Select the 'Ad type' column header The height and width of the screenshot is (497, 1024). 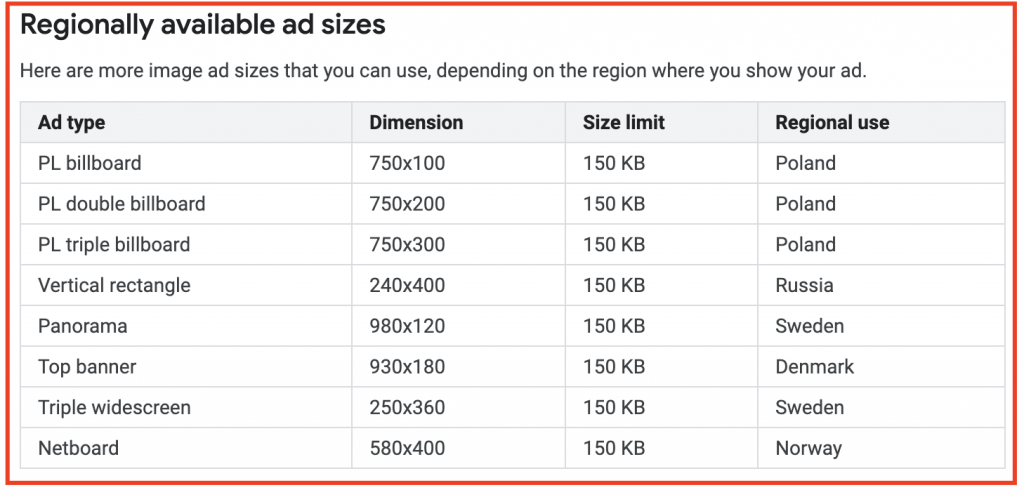click(71, 123)
